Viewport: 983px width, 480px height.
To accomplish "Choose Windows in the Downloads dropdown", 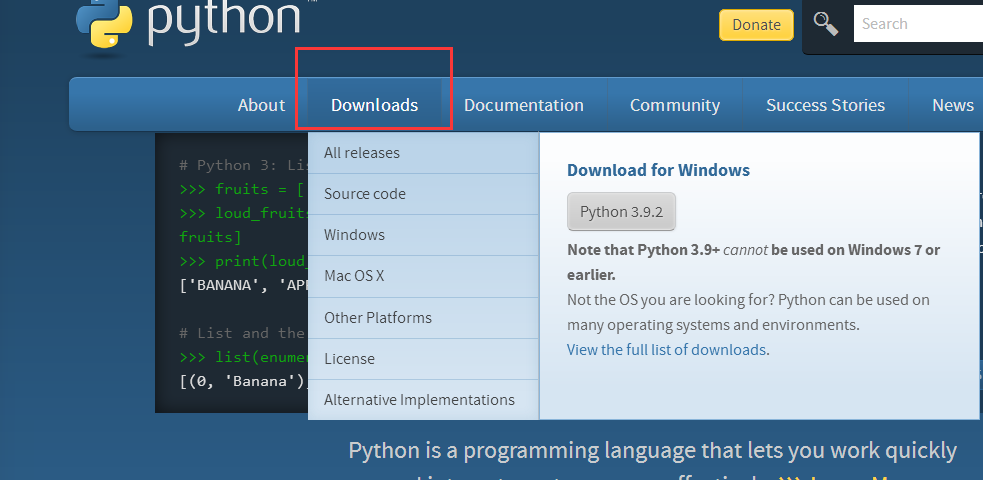I will [x=423, y=235].
